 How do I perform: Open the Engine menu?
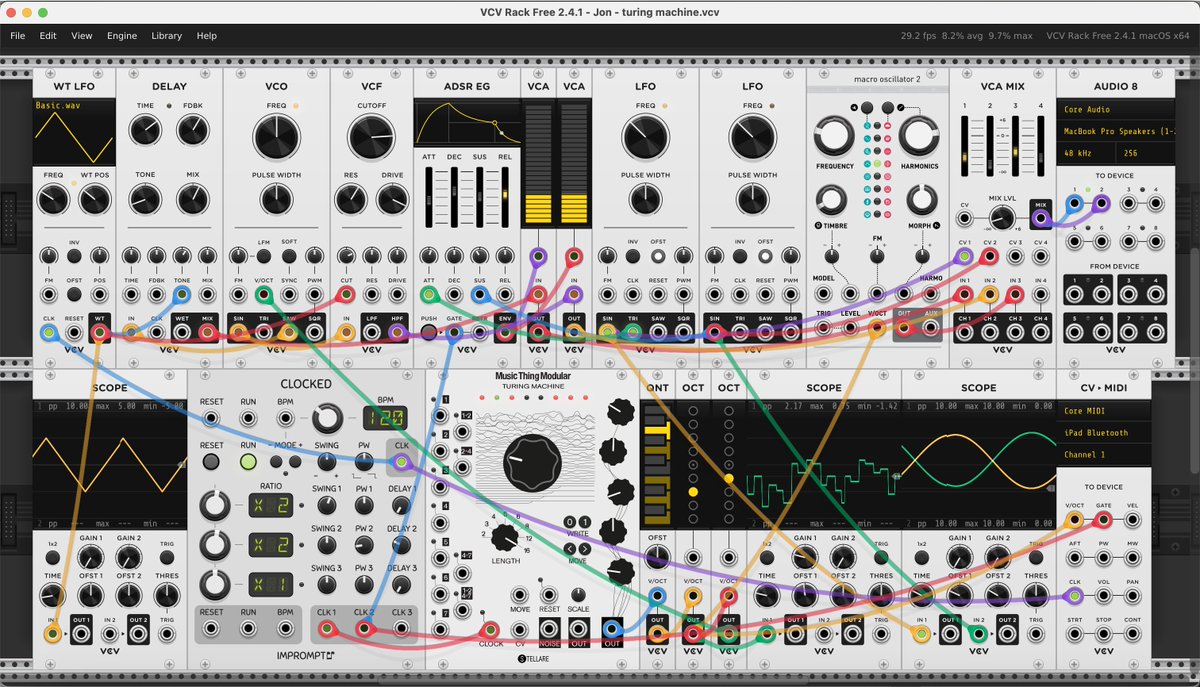point(122,36)
